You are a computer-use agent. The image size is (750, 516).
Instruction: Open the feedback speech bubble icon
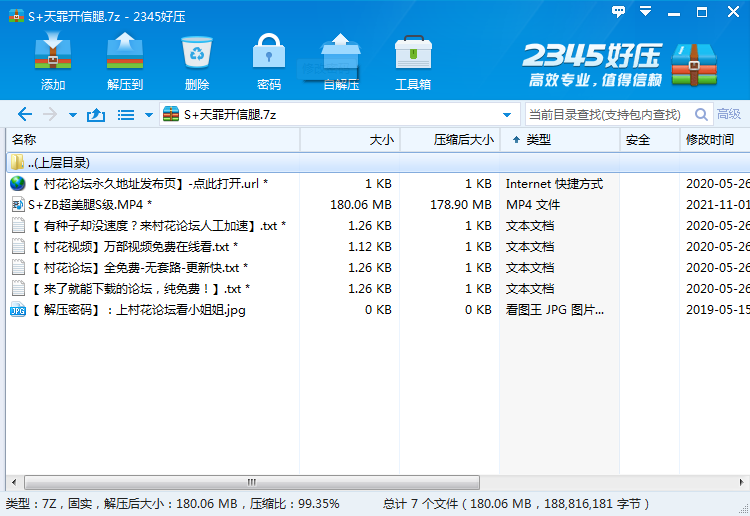click(620, 14)
